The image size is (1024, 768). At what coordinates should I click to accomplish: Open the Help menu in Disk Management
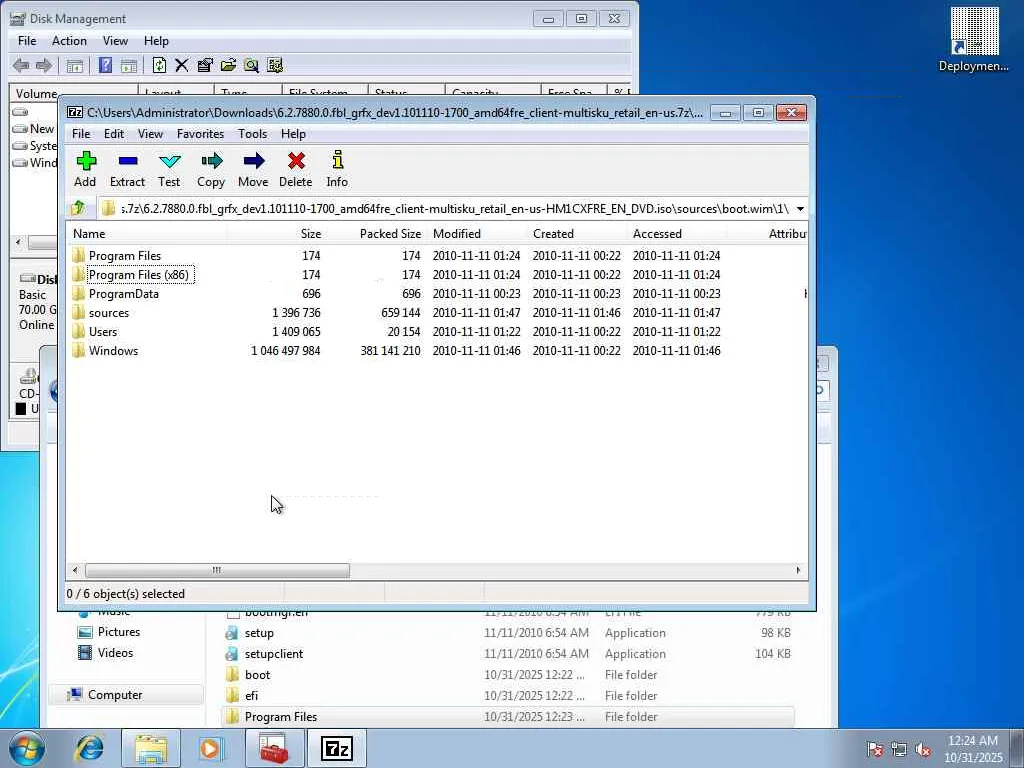click(156, 40)
